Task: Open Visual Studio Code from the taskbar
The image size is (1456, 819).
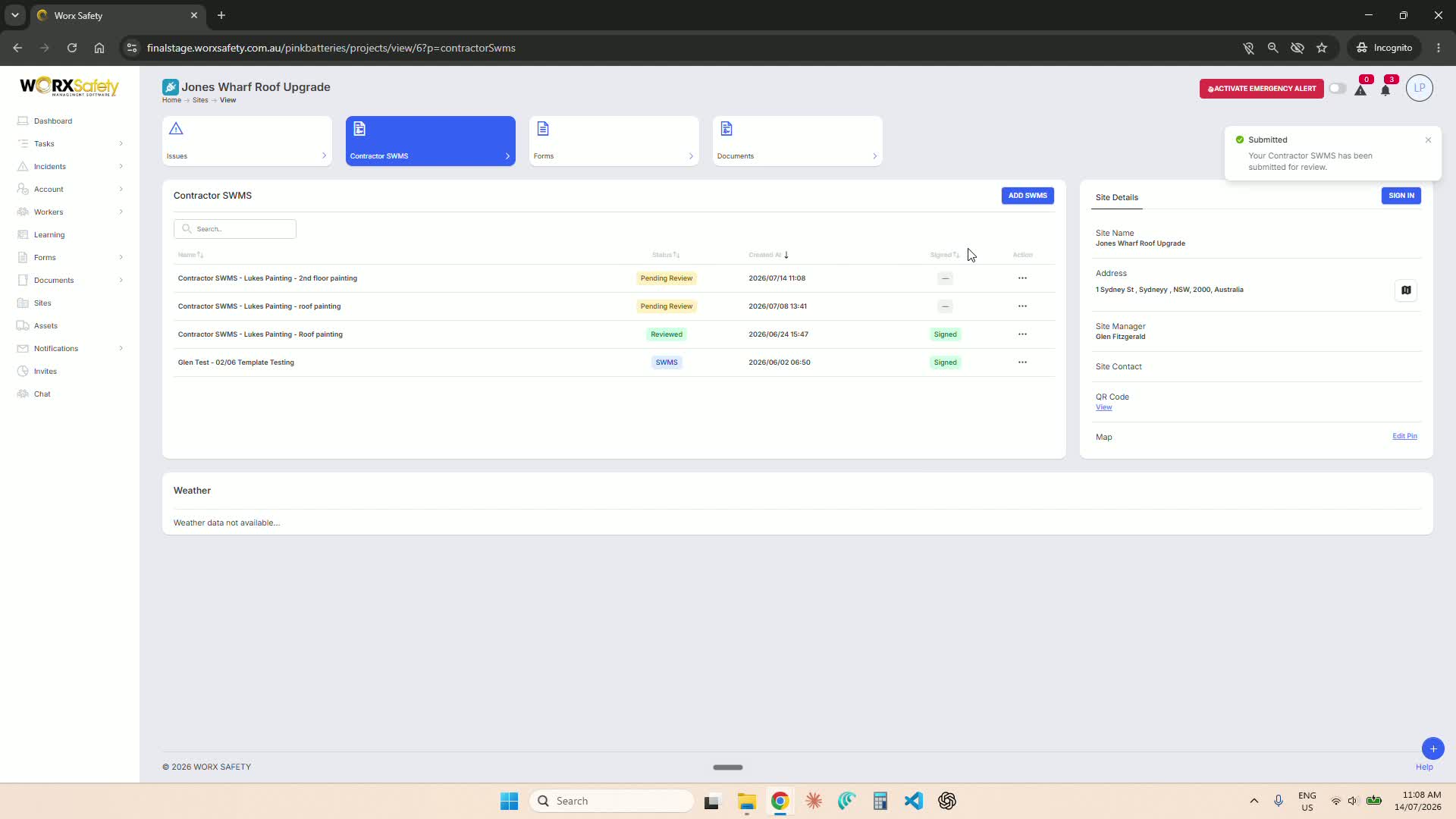Action: coord(913,801)
